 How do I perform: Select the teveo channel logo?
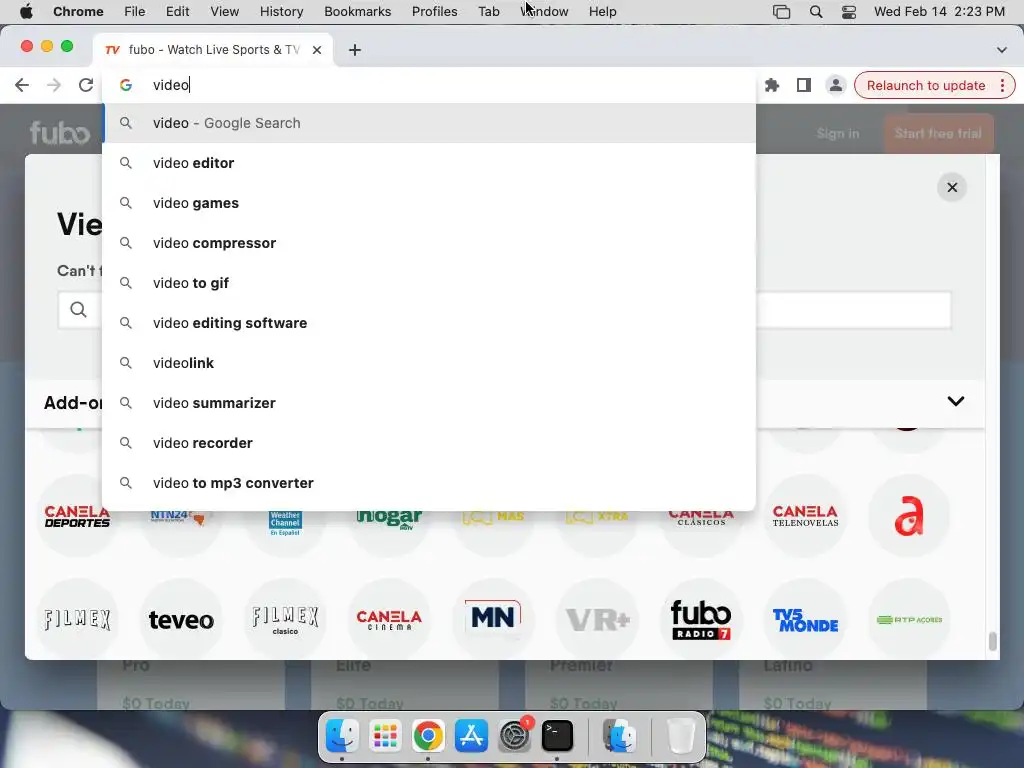[x=181, y=619]
